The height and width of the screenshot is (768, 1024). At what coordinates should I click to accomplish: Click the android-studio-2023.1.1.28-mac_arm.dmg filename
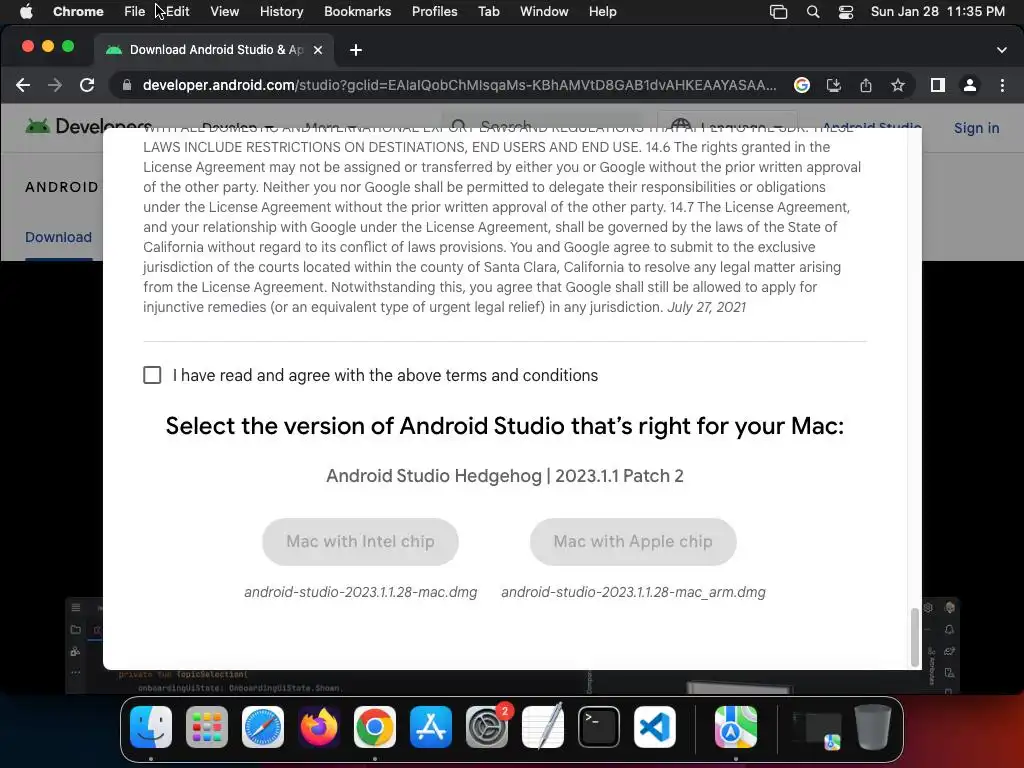[x=633, y=592]
